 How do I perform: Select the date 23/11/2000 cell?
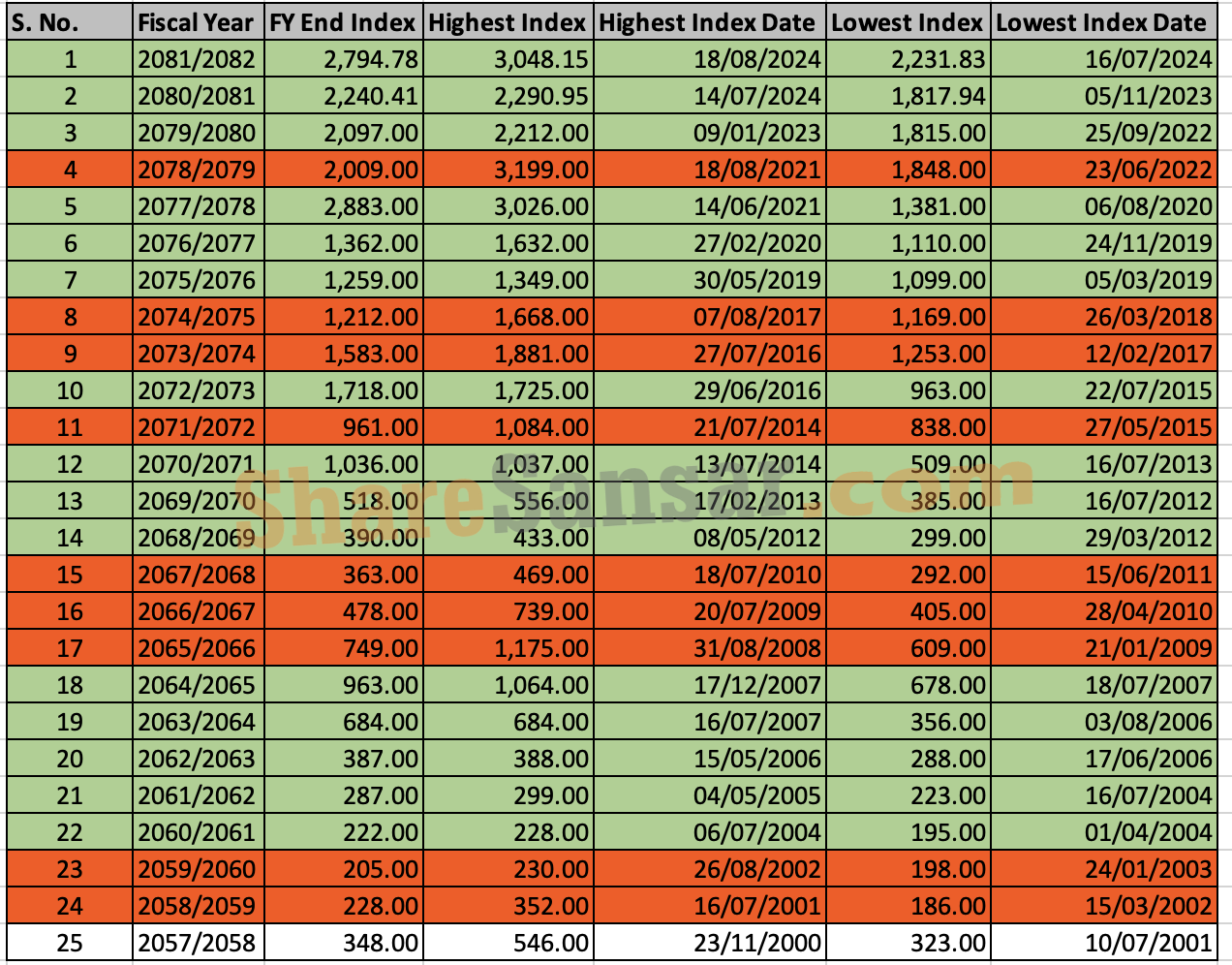(x=709, y=943)
